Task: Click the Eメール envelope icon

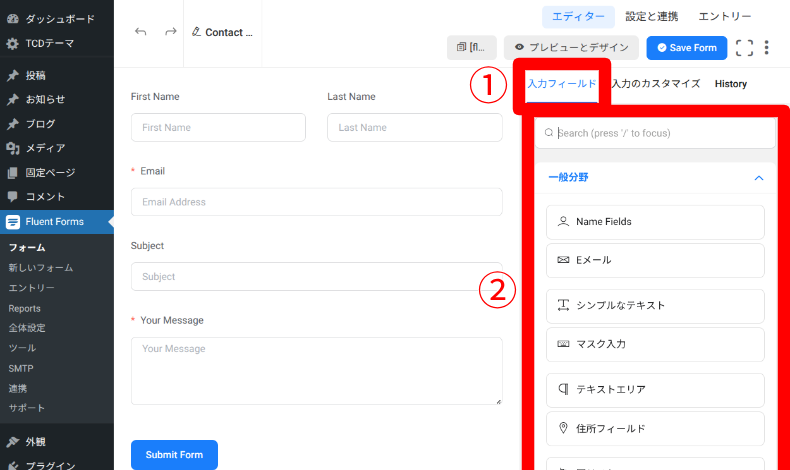Action: pyautogui.click(x=563, y=259)
